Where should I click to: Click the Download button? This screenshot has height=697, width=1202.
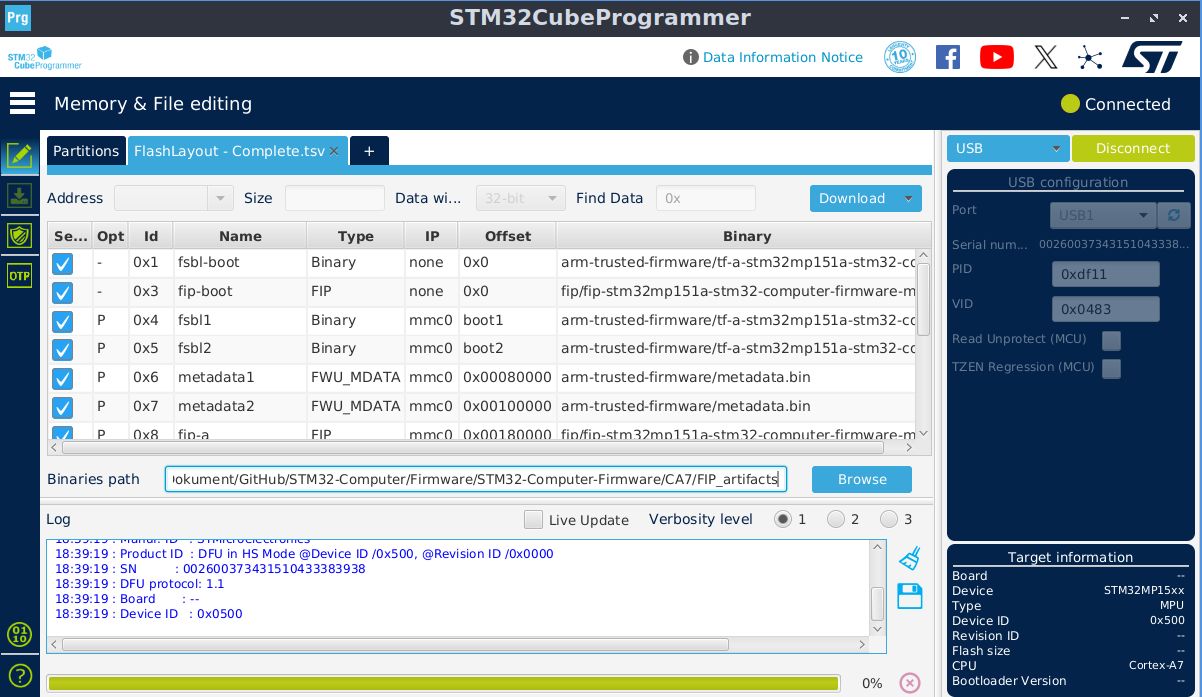pos(852,198)
